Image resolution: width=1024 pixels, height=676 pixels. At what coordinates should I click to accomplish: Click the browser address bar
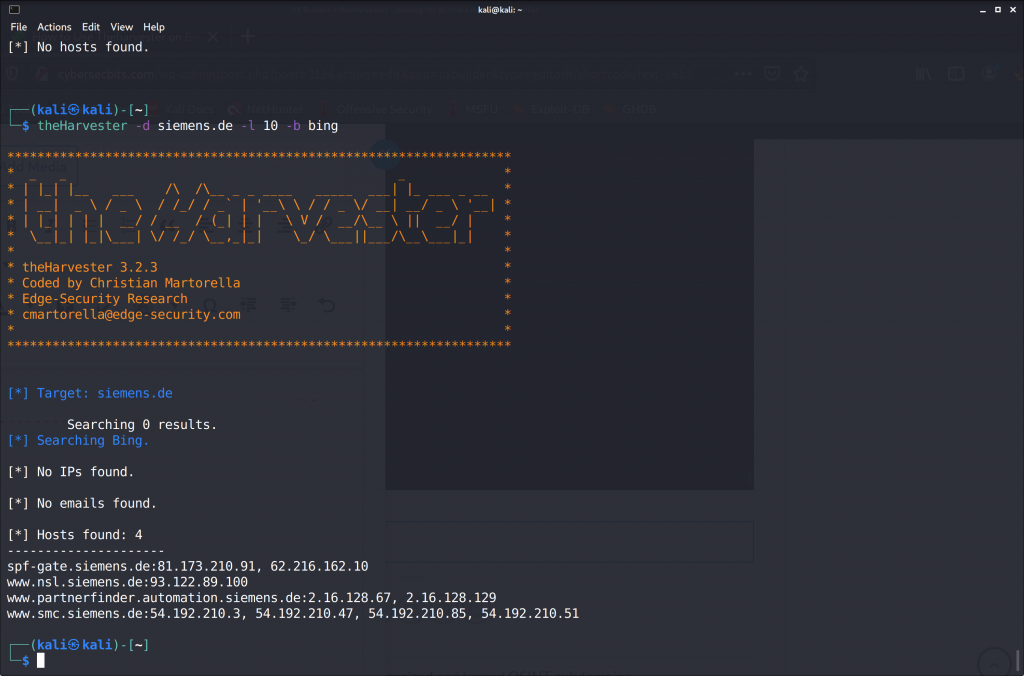pyautogui.click(x=400, y=73)
